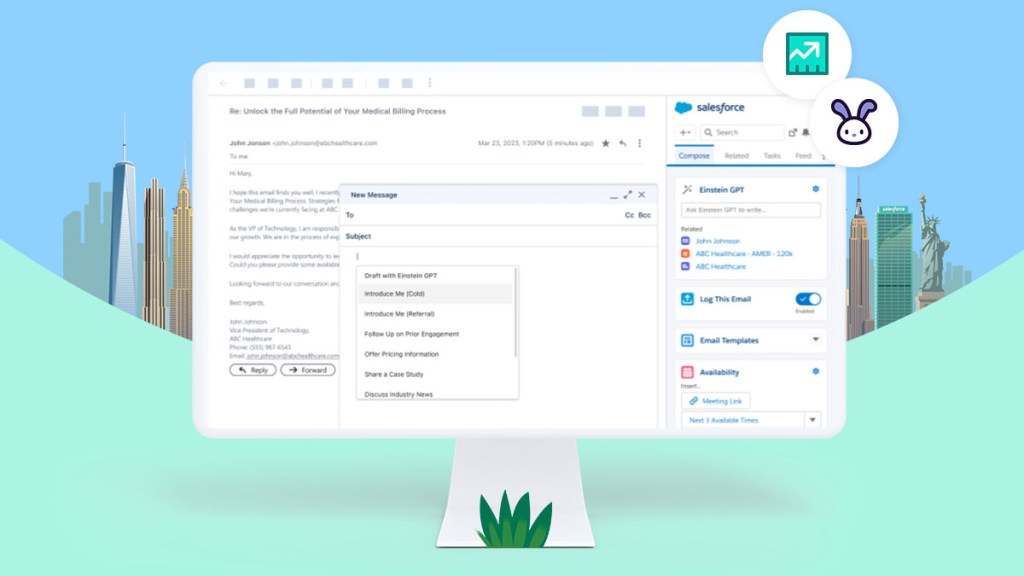The image size is (1024, 576).
Task: Click the Availability calendar icon
Action: coord(687,371)
